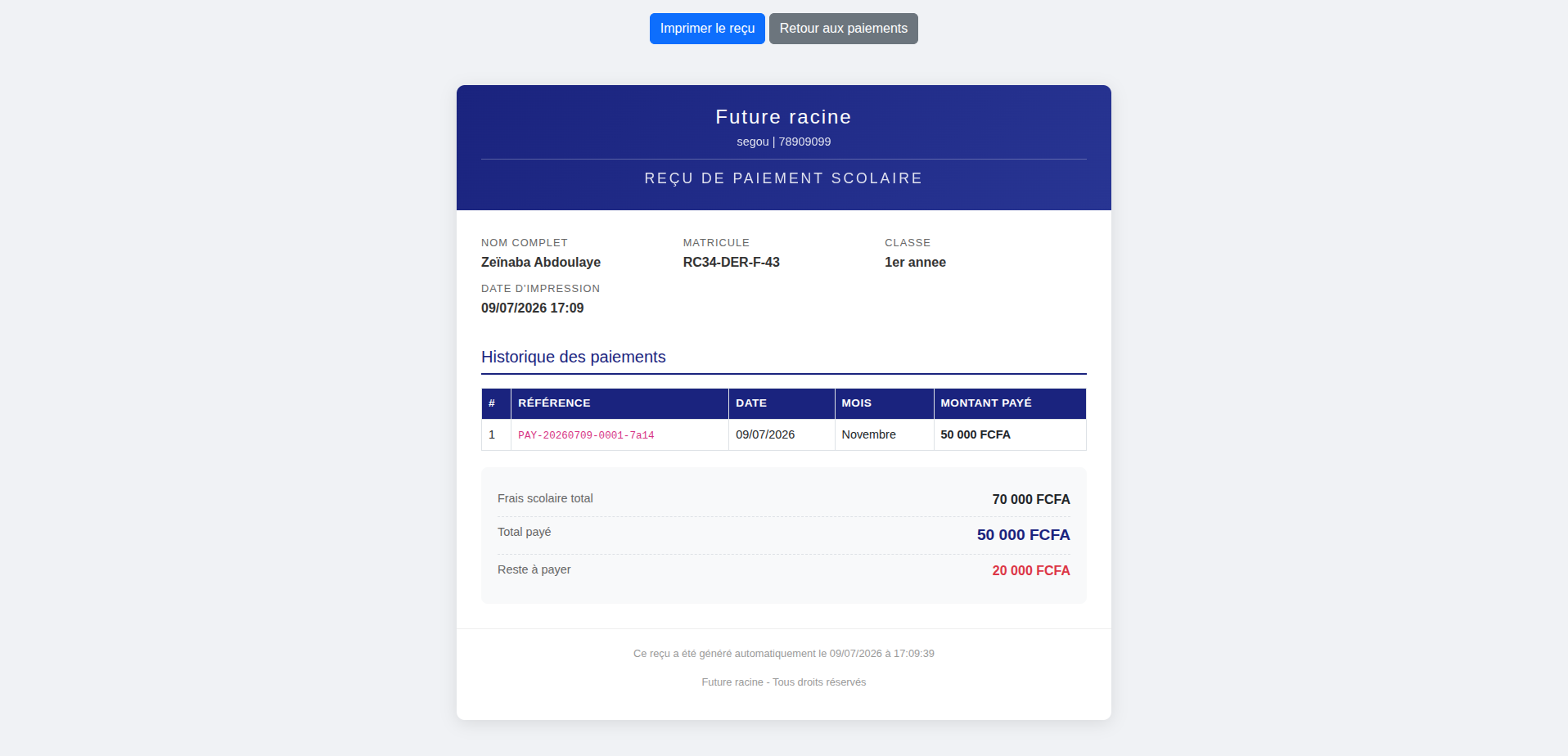Screen dimensions: 1568x756
Task: Click the red 20 000 FCFA remaining amount
Action: point(1031,570)
